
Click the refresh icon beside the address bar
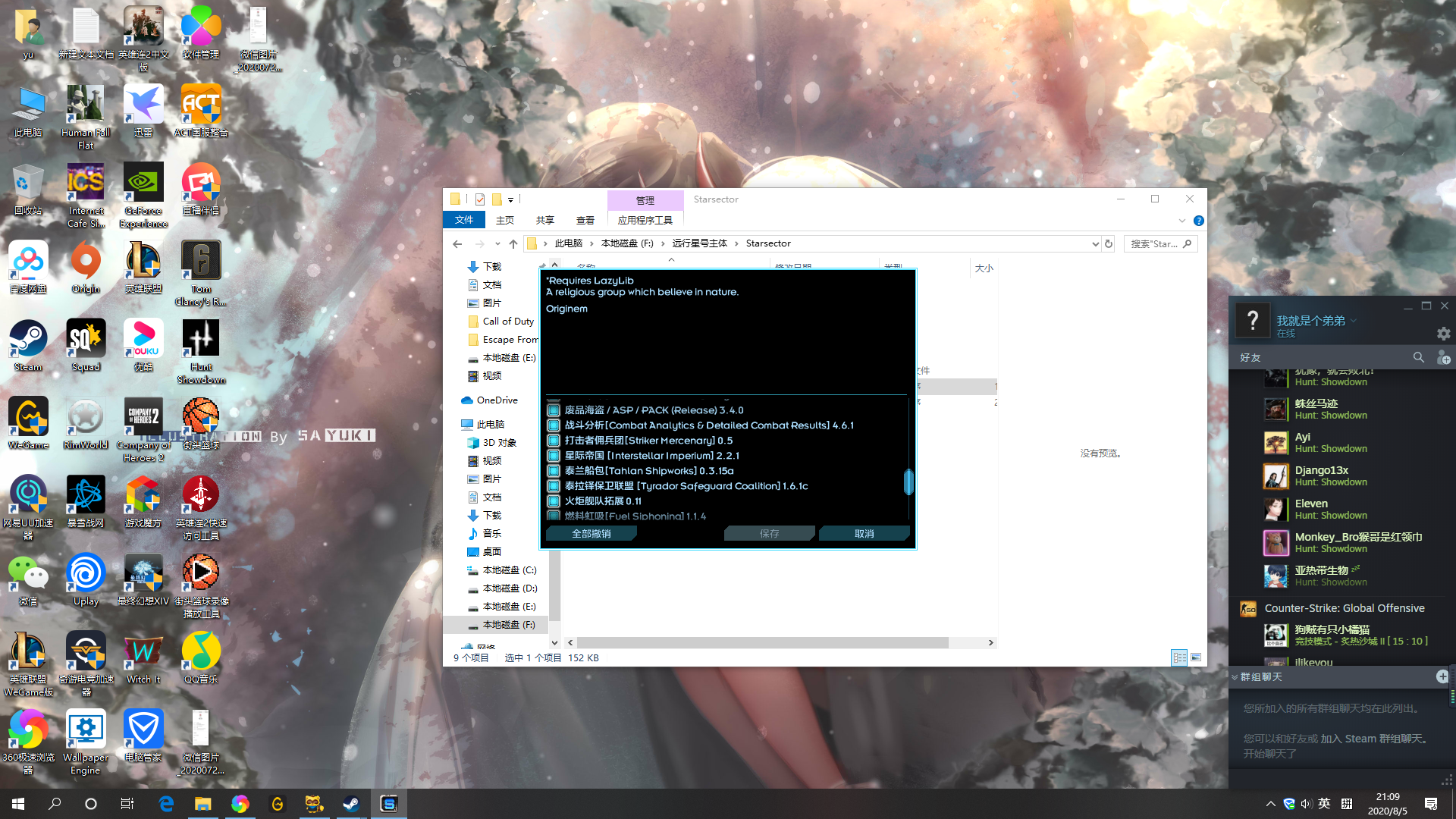1109,243
